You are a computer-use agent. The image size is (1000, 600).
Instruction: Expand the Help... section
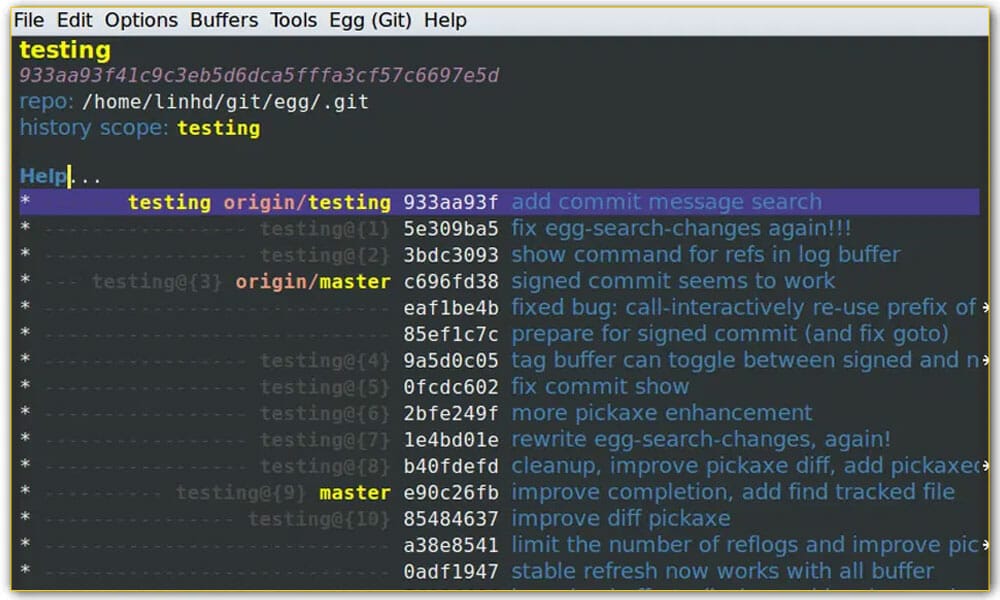point(43,175)
